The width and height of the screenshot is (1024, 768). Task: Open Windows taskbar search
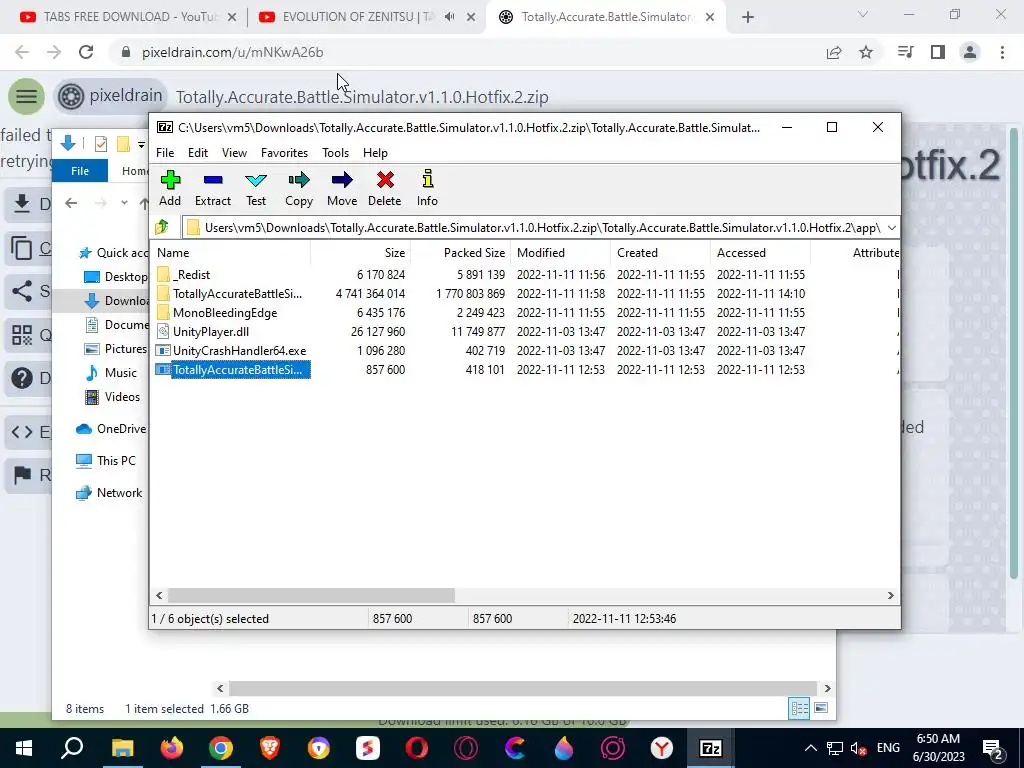click(72, 748)
